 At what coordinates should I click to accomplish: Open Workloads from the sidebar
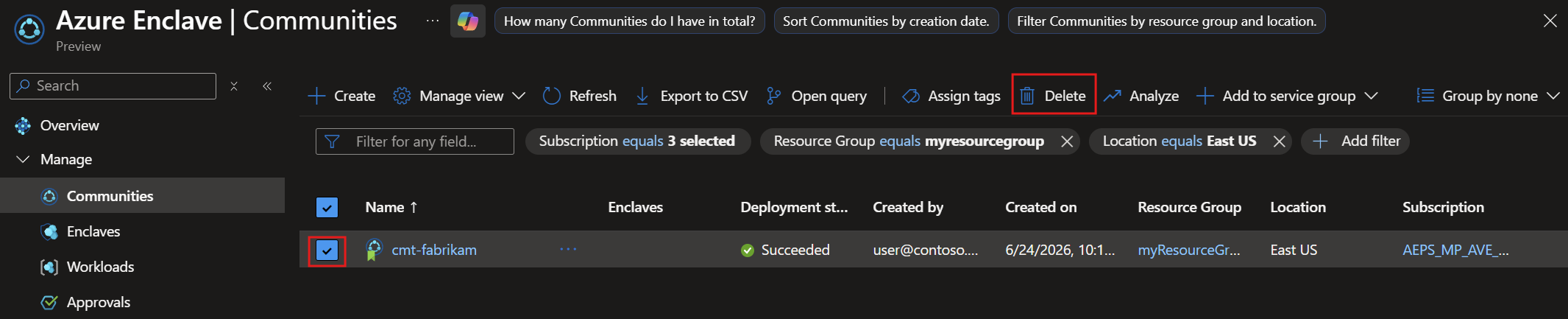coord(100,267)
